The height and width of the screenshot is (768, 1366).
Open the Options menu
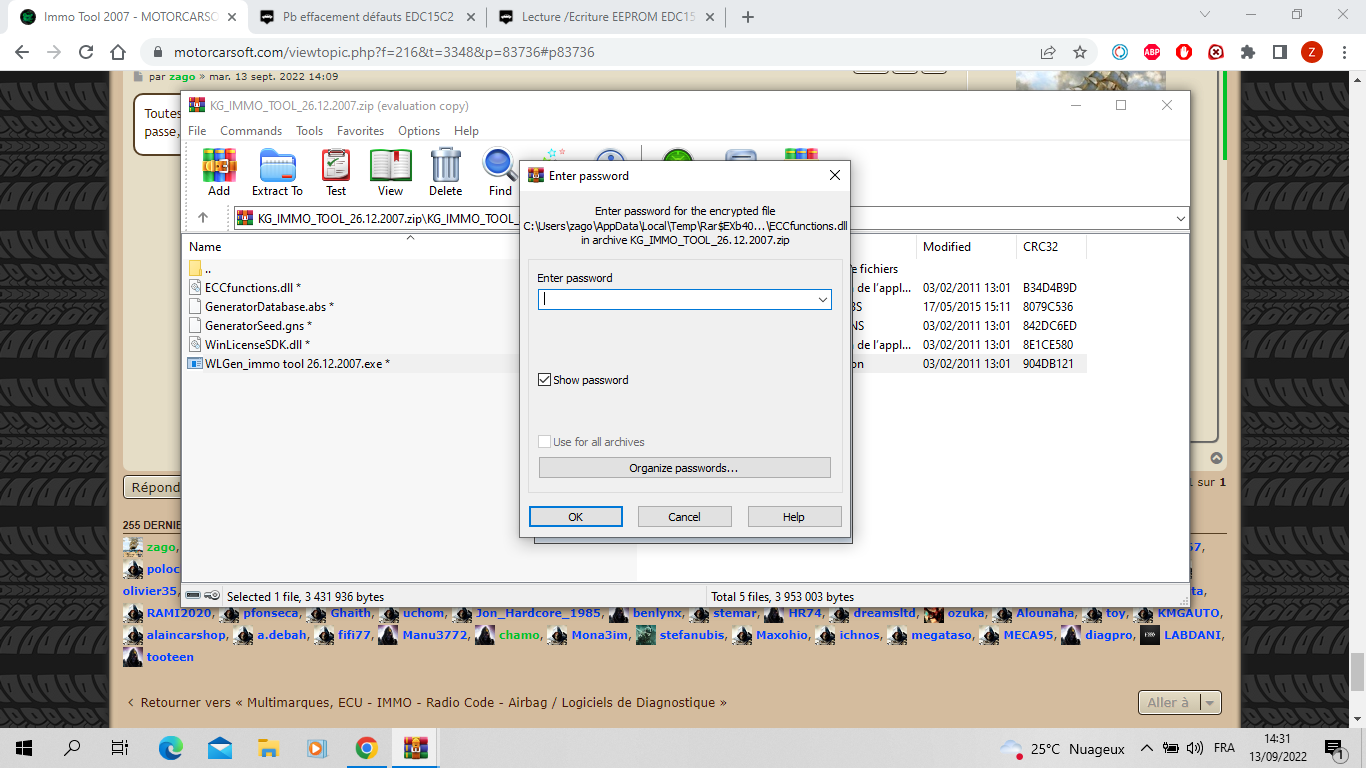click(419, 131)
